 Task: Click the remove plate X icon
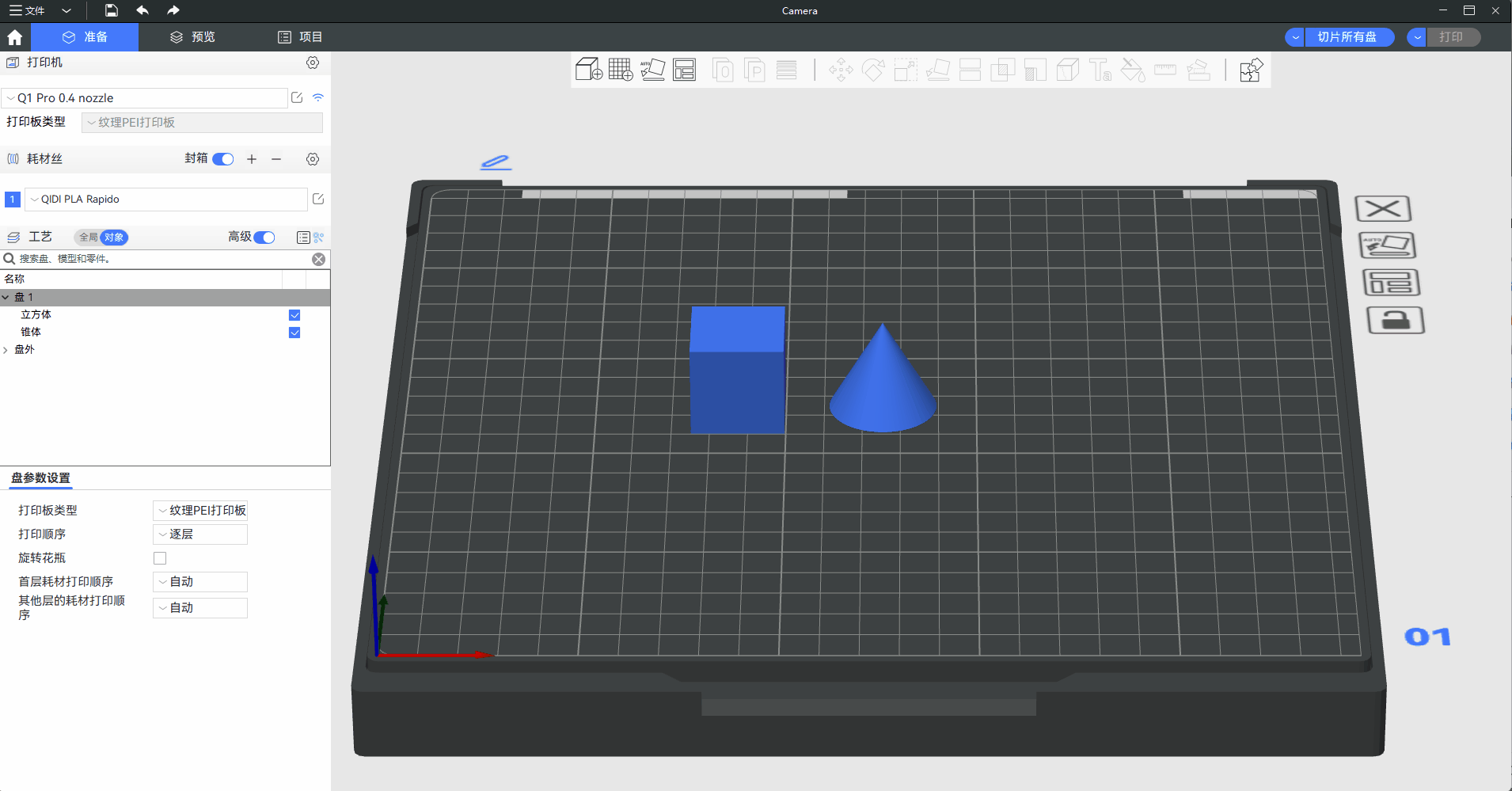click(x=1383, y=209)
